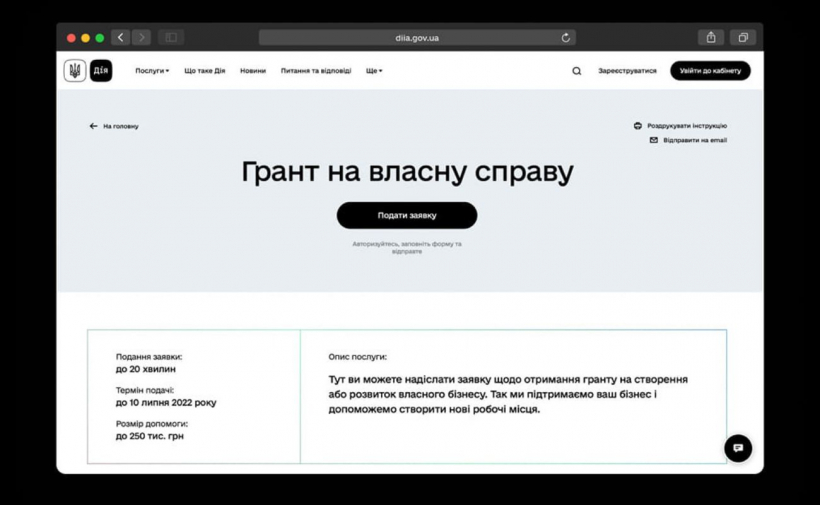Go to Новини section
Viewport: 820px width, 505px height.
pyautogui.click(x=253, y=71)
